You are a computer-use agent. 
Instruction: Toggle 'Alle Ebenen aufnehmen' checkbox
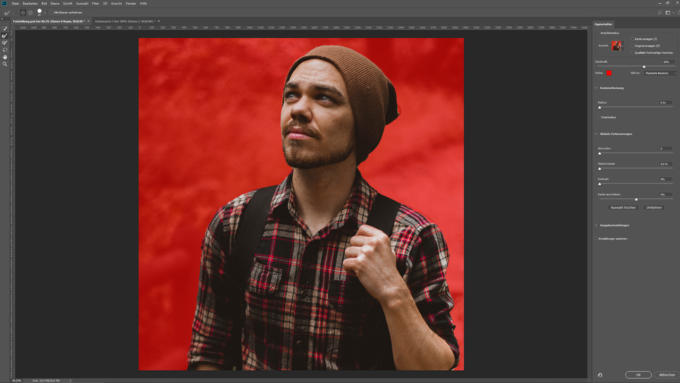click(51, 13)
